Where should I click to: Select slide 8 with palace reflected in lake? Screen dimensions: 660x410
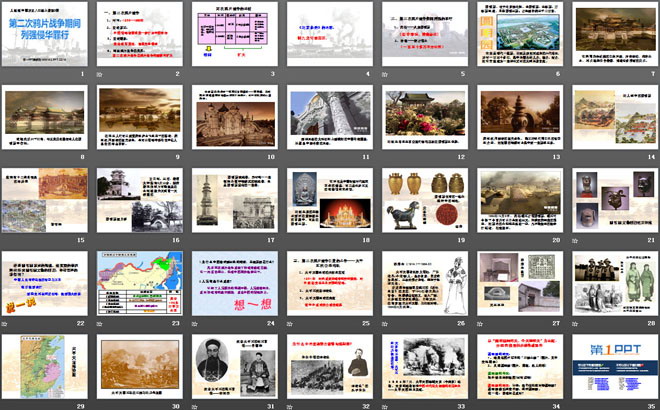(x=45, y=117)
